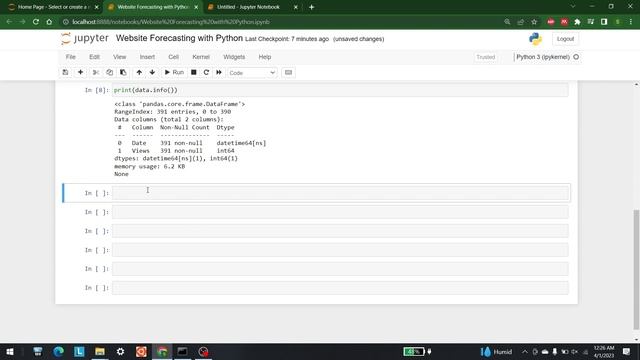Open the Cell menu
The width and height of the screenshot is (640, 360).
[173, 57]
